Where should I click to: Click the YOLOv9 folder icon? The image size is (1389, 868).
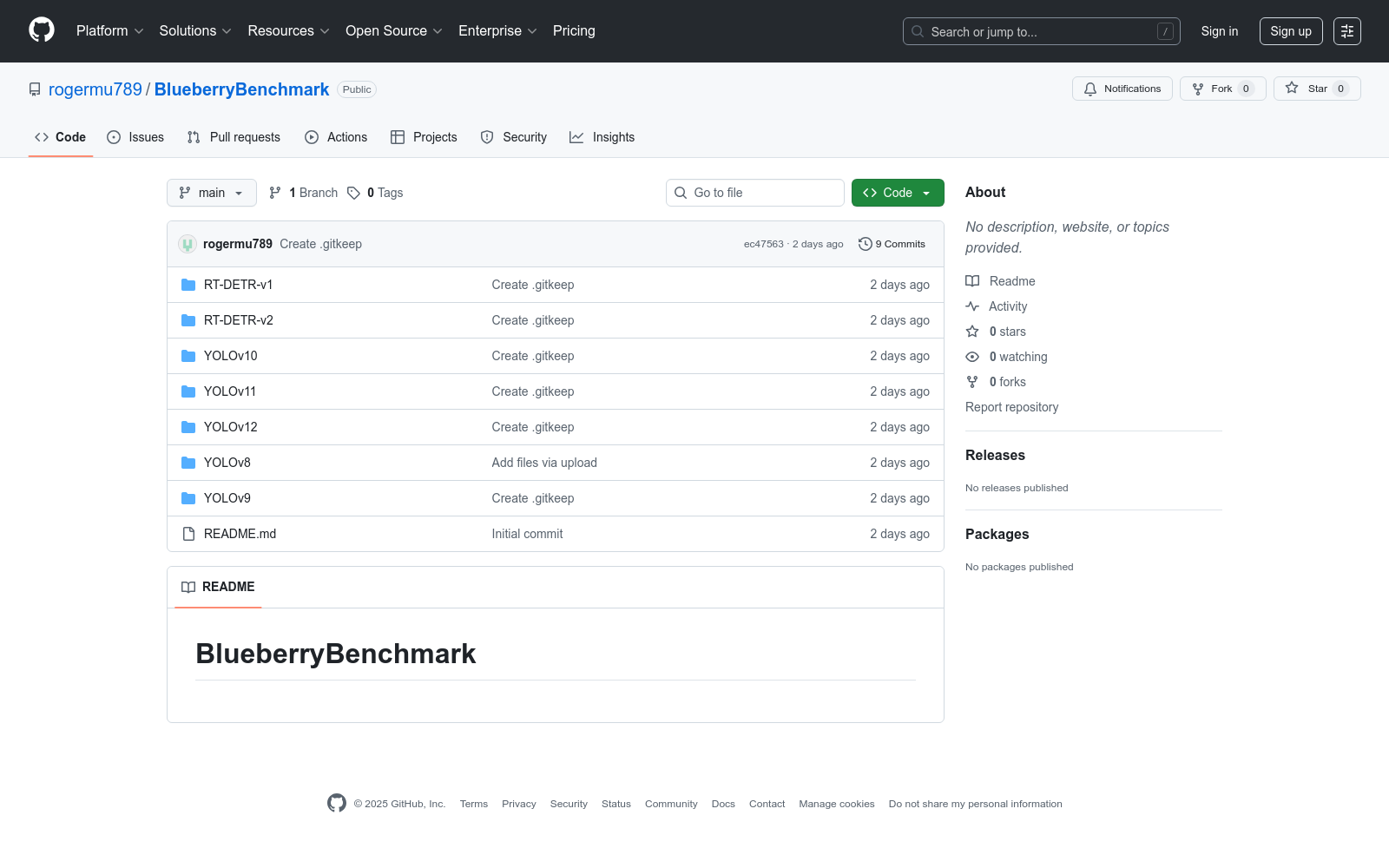click(188, 498)
